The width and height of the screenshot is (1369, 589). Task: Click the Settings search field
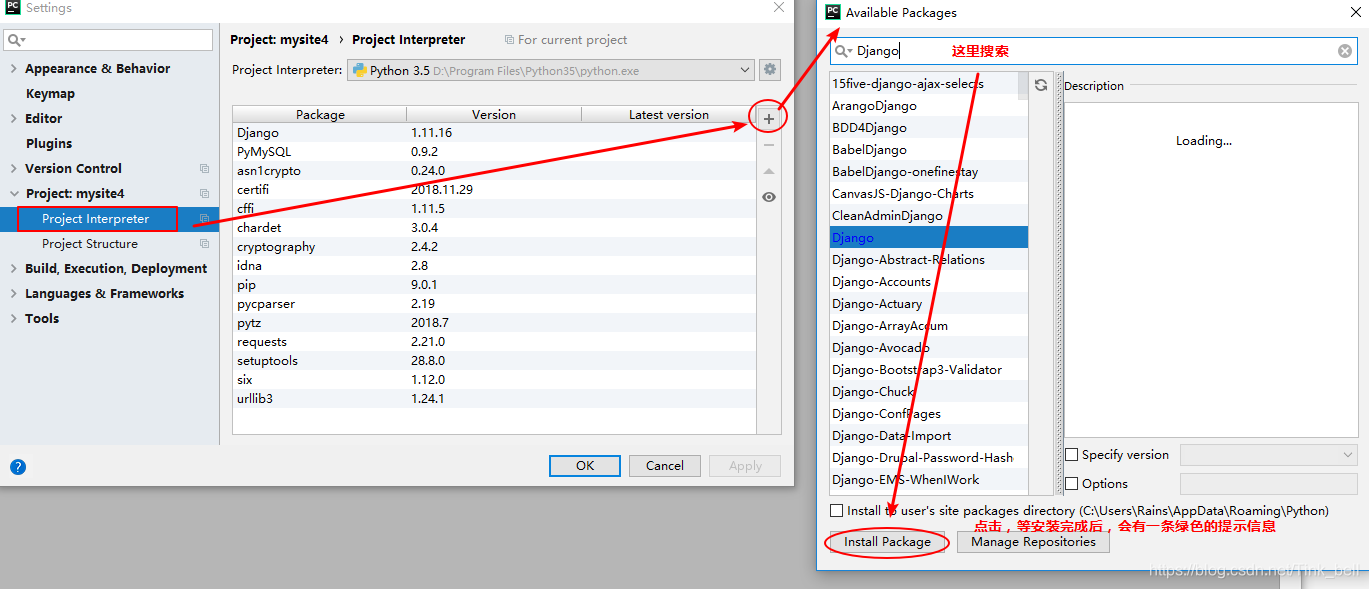pyautogui.click(x=108, y=40)
